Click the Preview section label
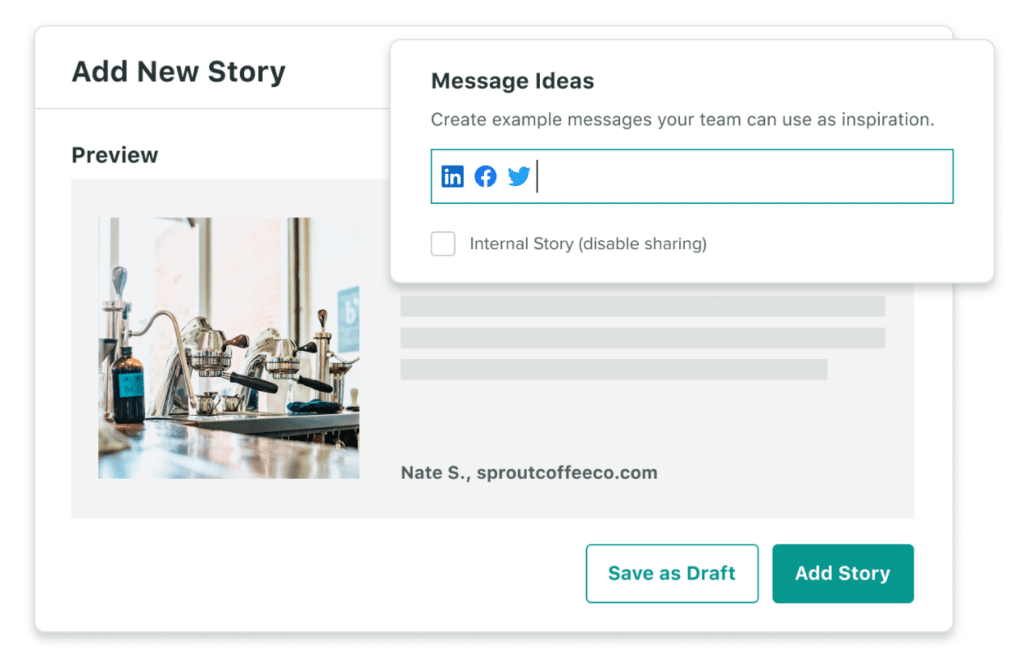 click(x=115, y=155)
